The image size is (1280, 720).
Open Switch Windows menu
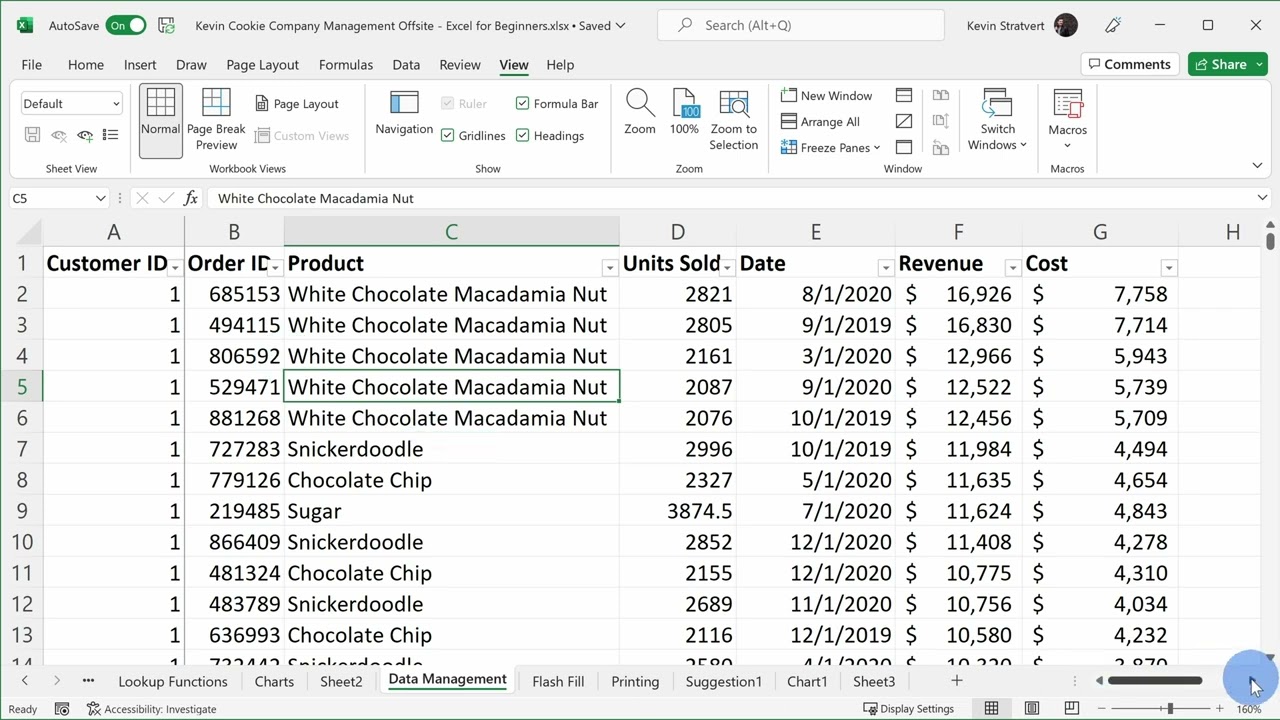pos(997,120)
